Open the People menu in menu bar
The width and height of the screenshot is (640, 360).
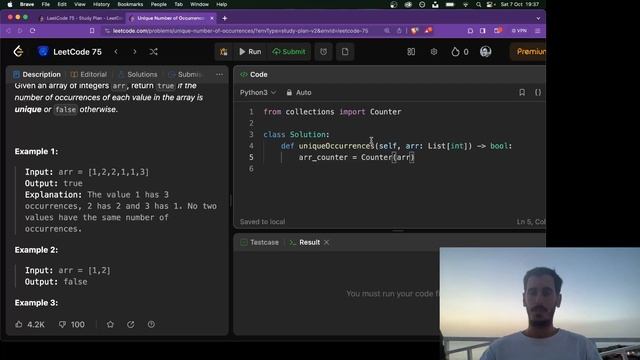coord(159,4)
